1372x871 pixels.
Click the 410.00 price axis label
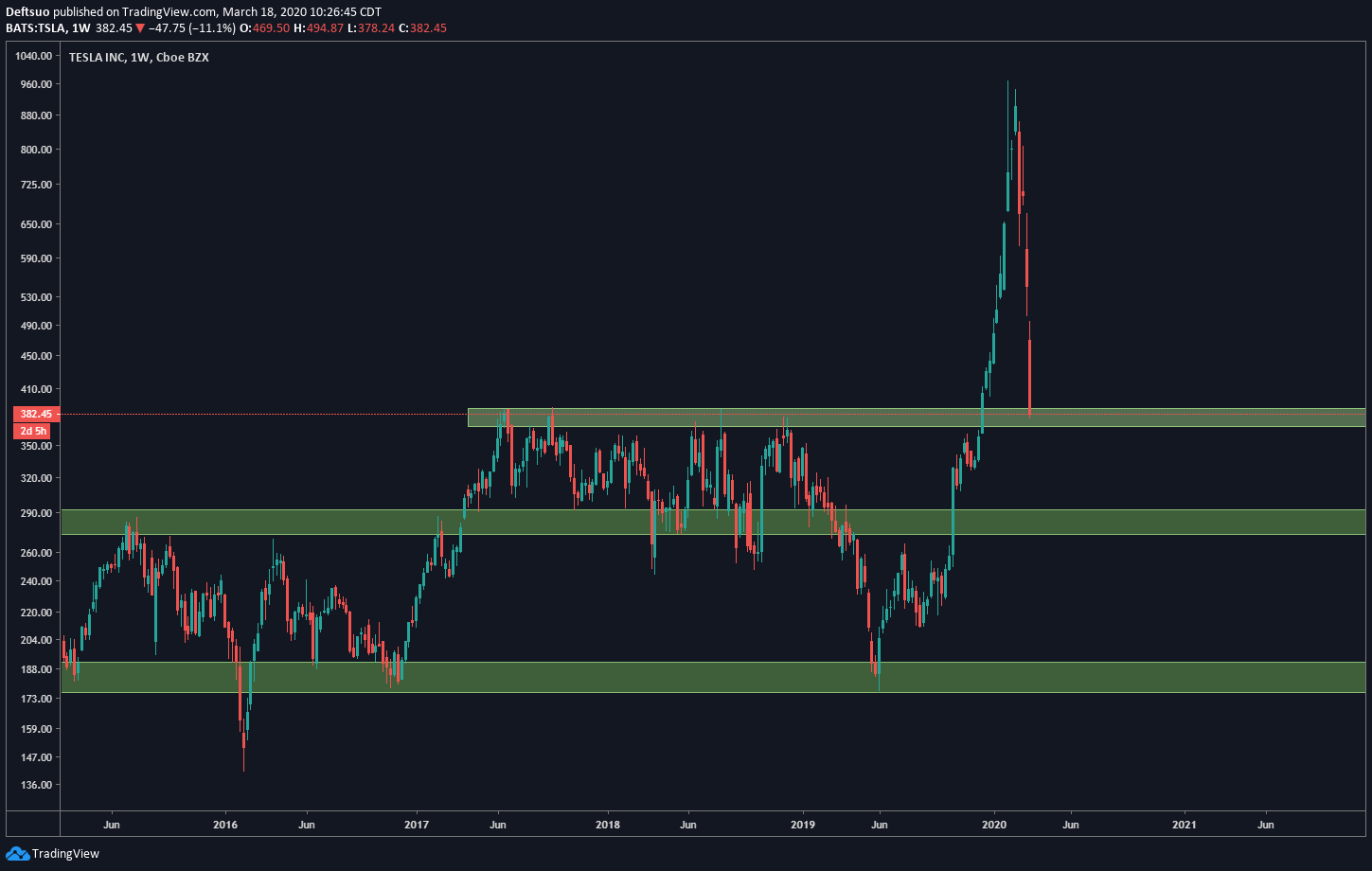coord(34,389)
